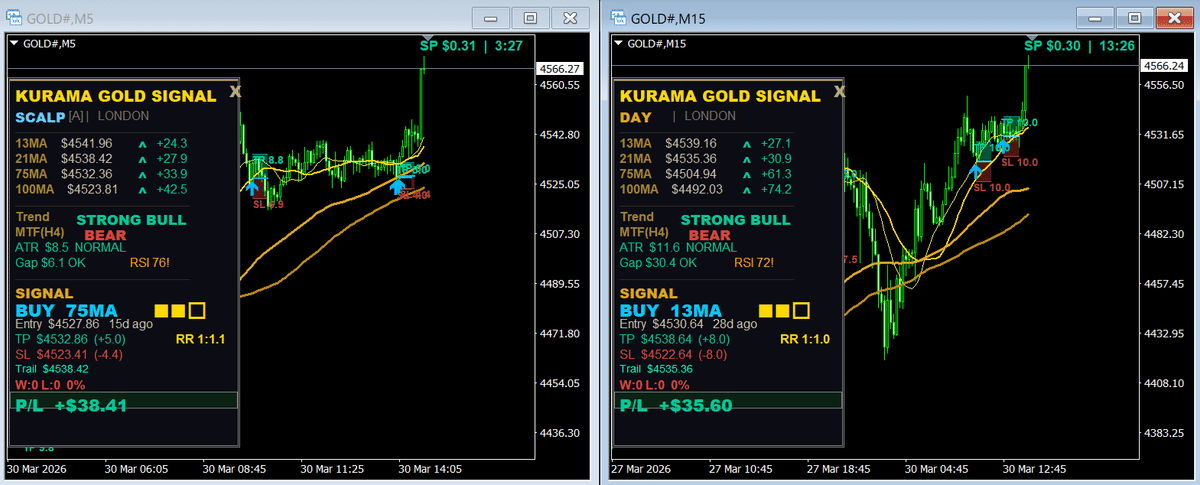The image size is (1200, 485).
Task: Click the RR 1:1.0 ratio text
Action: click(x=805, y=339)
